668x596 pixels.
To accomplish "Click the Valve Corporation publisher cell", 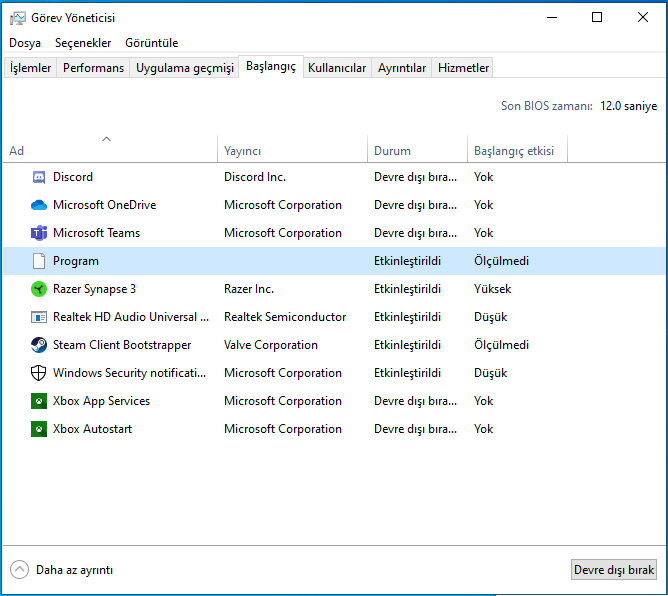I will click(271, 345).
